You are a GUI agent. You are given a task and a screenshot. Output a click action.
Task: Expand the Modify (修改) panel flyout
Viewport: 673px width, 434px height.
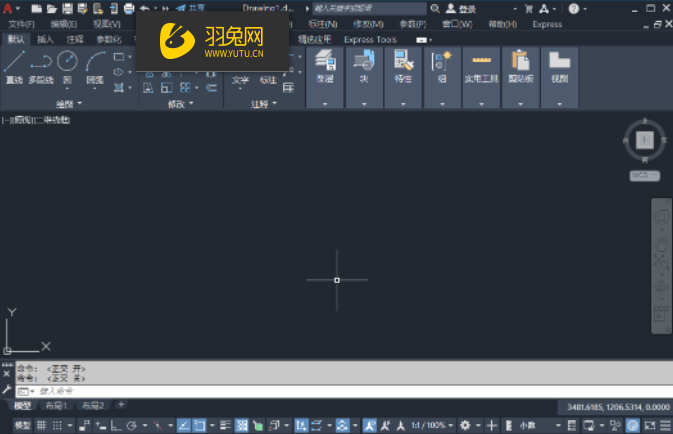click(180, 103)
